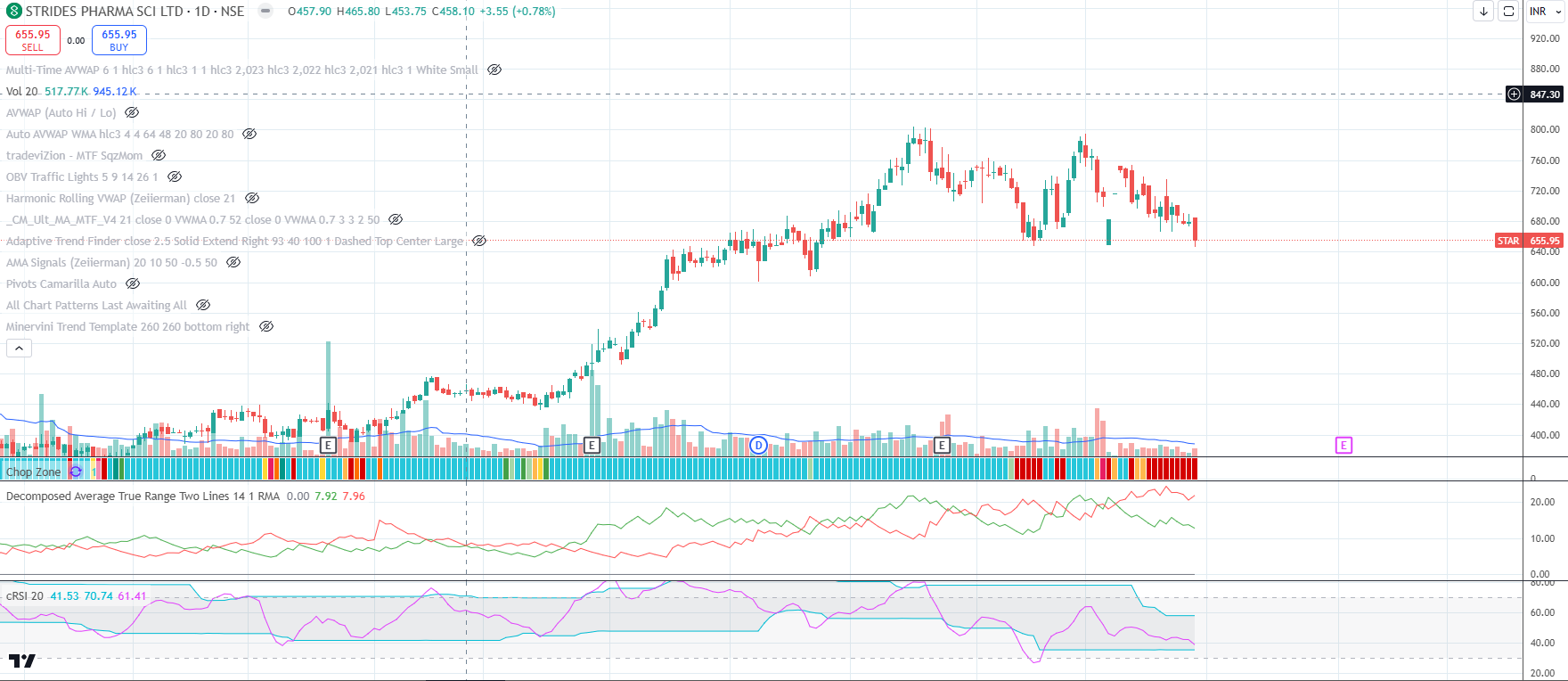Select Pivots Camarilla Auto legend text
This screenshot has height=681, width=1568.
tap(61, 283)
